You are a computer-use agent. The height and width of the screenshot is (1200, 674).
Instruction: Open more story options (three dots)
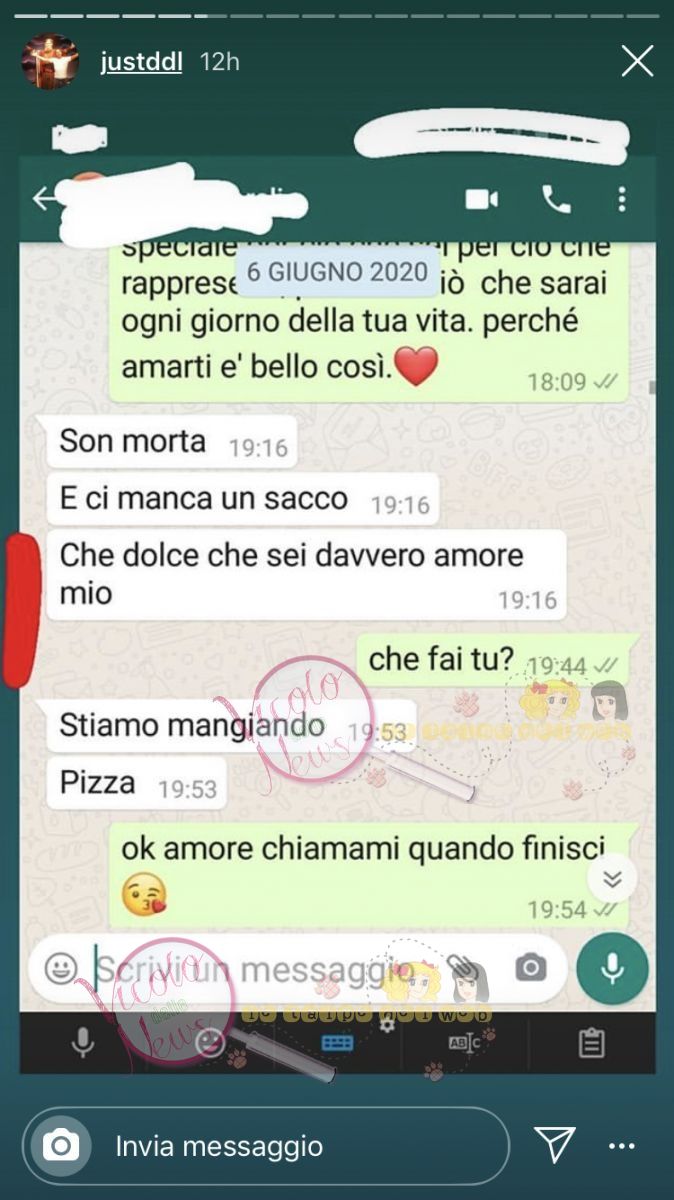(x=622, y=1146)
